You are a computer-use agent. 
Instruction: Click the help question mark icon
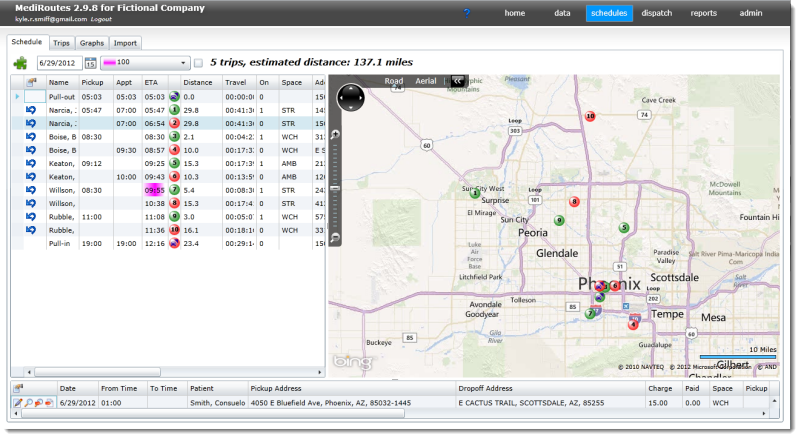tap(466, 13)
